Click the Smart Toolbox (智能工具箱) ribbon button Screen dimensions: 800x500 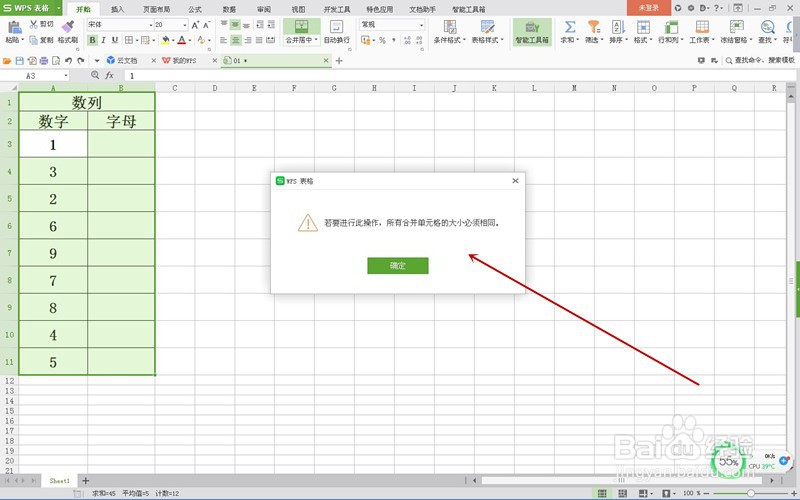(532, 32)
